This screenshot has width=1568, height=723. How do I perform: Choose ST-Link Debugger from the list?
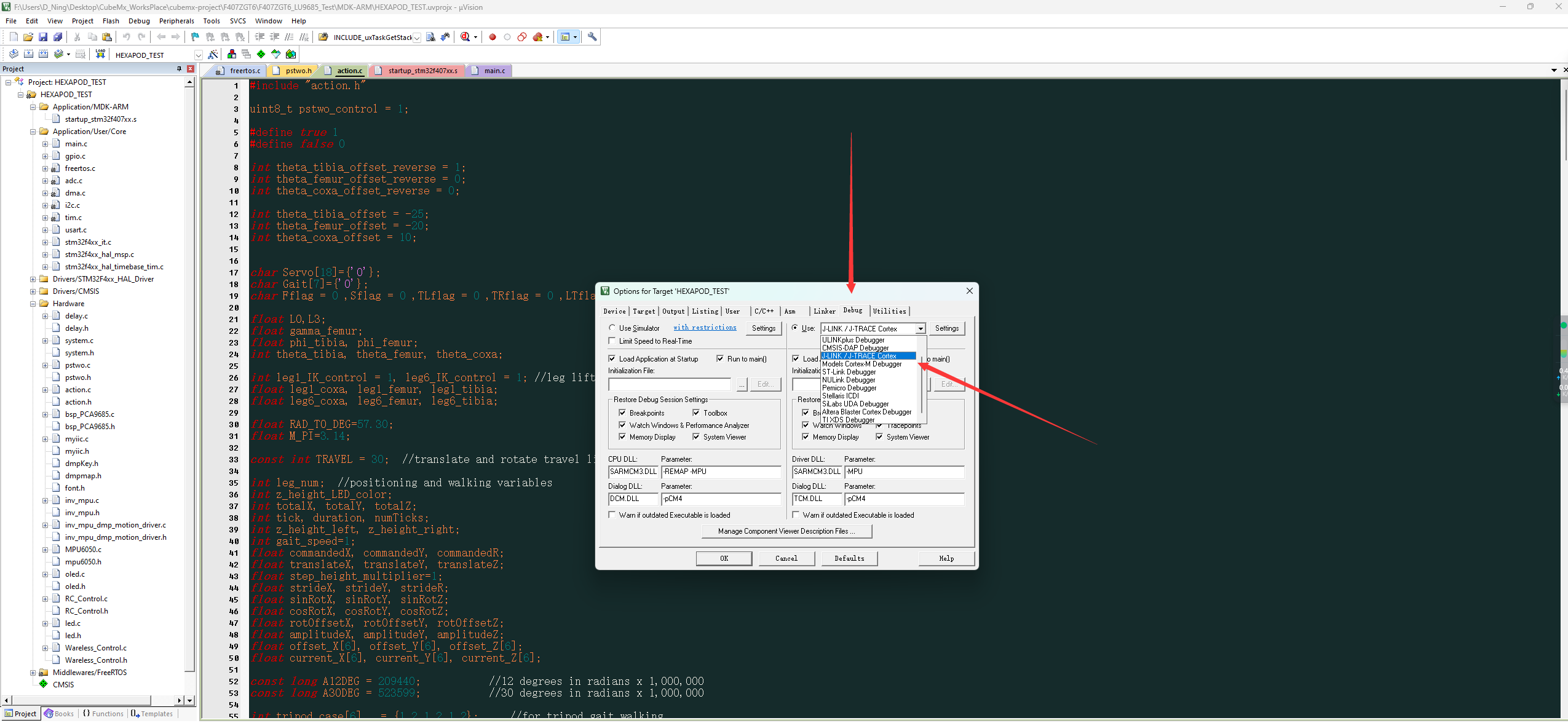pos(849,373)
